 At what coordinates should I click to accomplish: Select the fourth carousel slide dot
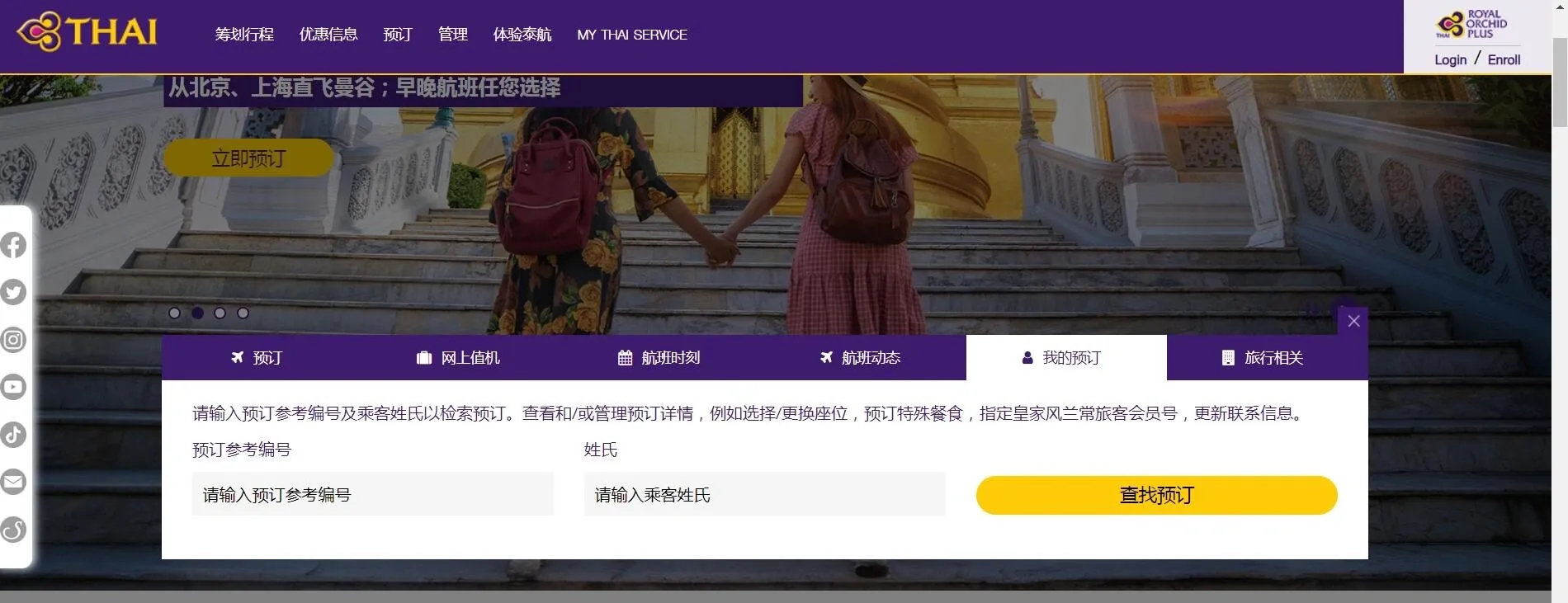point(243,313)
